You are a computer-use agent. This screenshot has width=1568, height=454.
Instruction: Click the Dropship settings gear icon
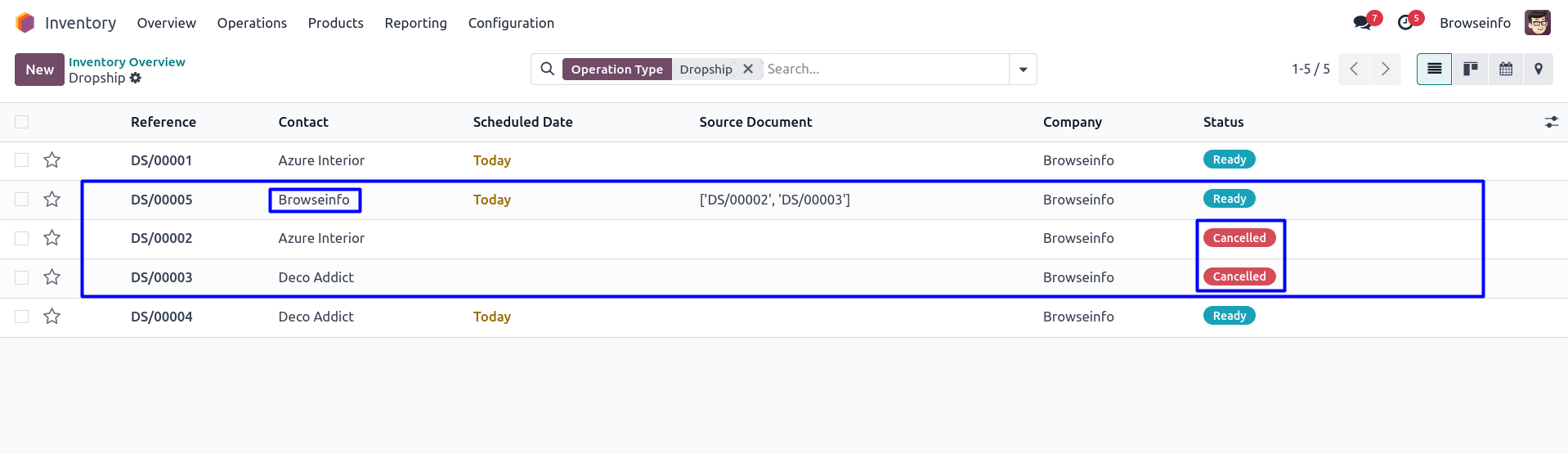136,78
